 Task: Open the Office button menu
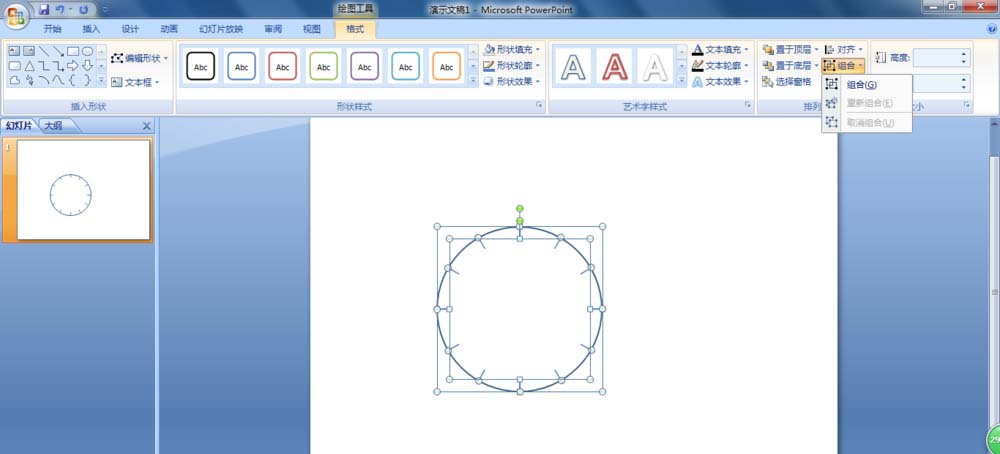pyautogui.click(x=17, y=15)
